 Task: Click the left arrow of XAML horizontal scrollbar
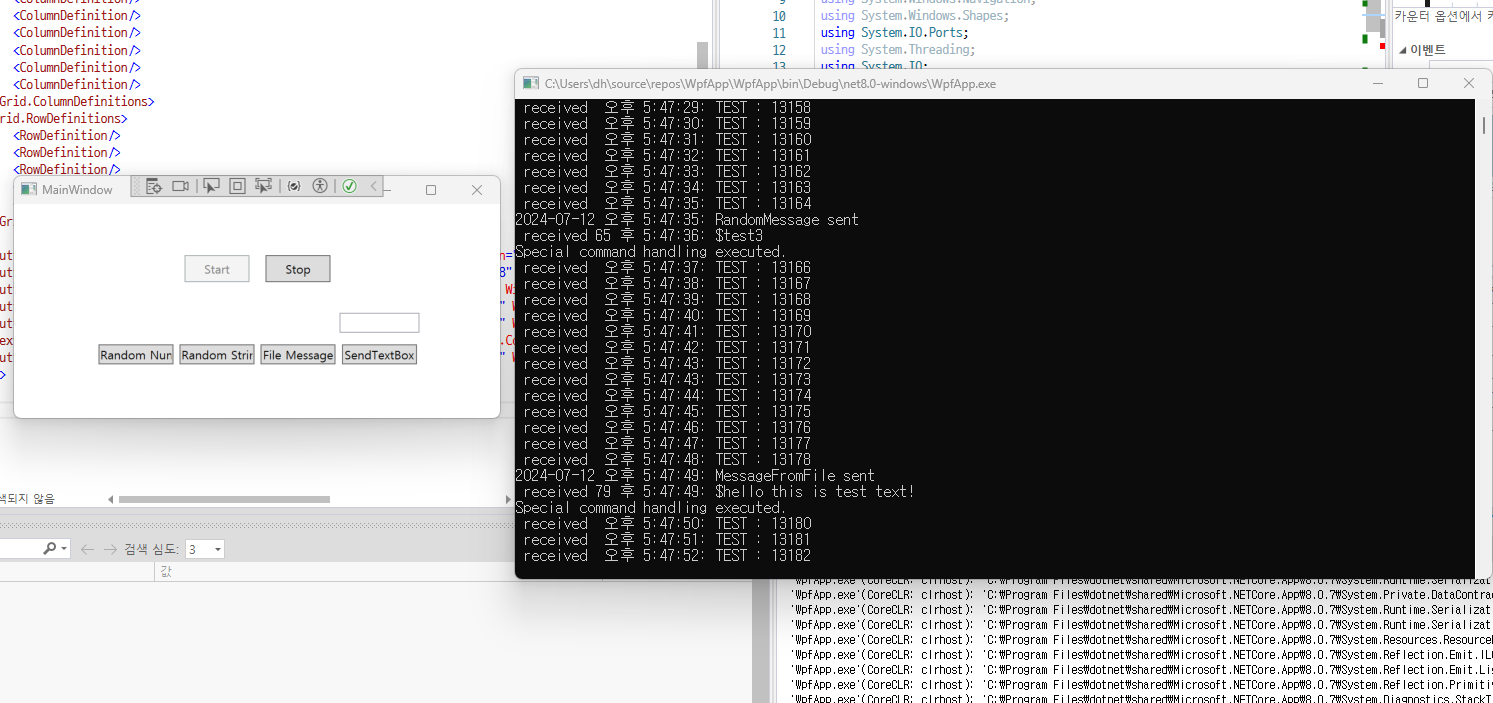110,499
